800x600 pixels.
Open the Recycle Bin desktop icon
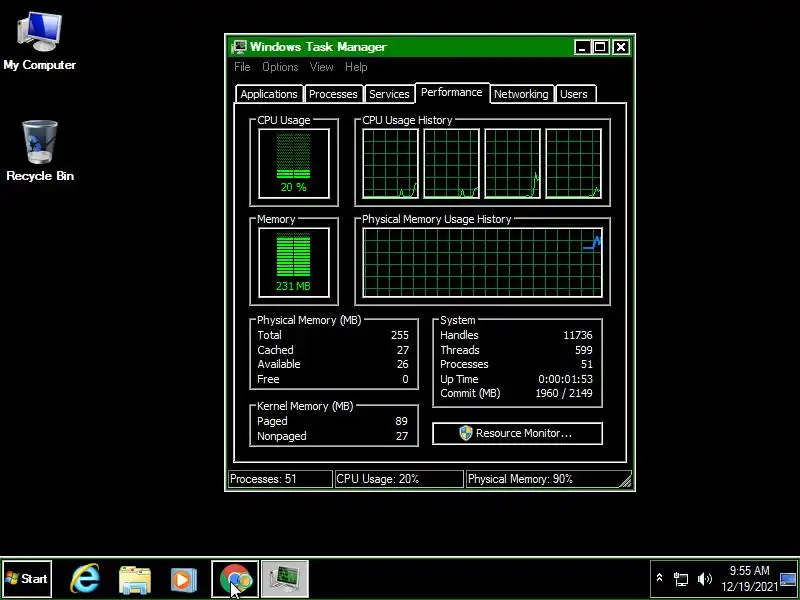(x=40, y=151)
